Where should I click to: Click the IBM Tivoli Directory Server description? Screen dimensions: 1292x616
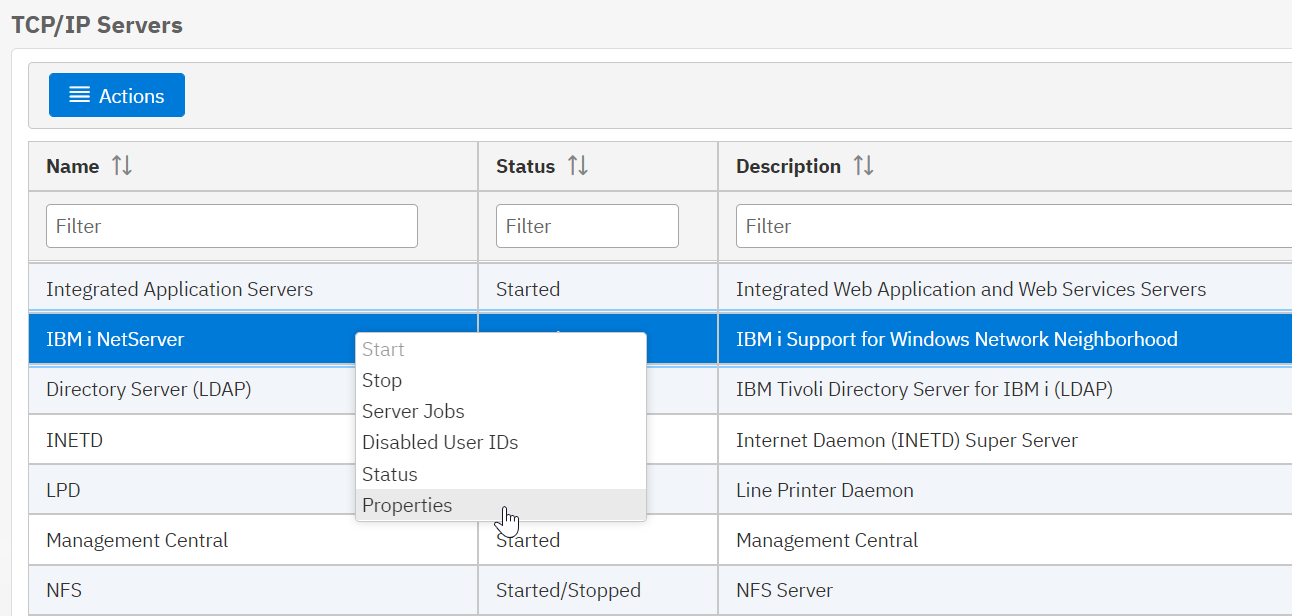pos(924,389)
